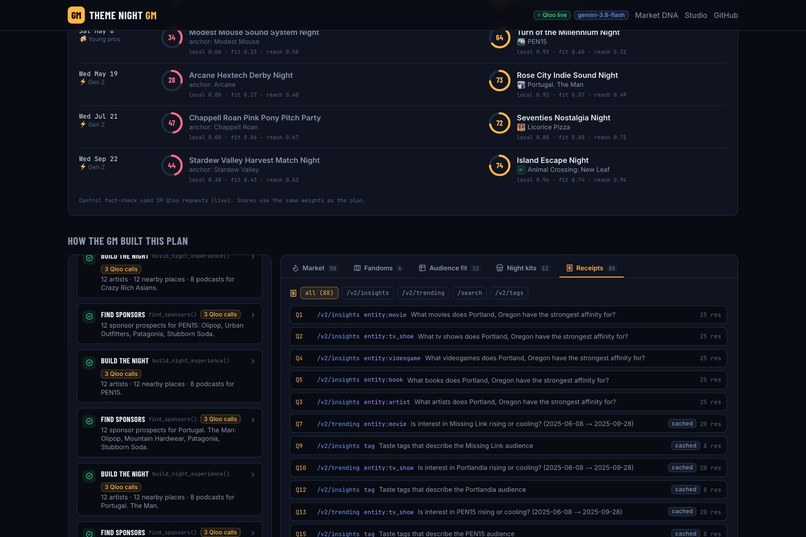Click the Animal Crossing: New Leaf thumbnail
Viewport: 806px width, 537px height.
521,170
